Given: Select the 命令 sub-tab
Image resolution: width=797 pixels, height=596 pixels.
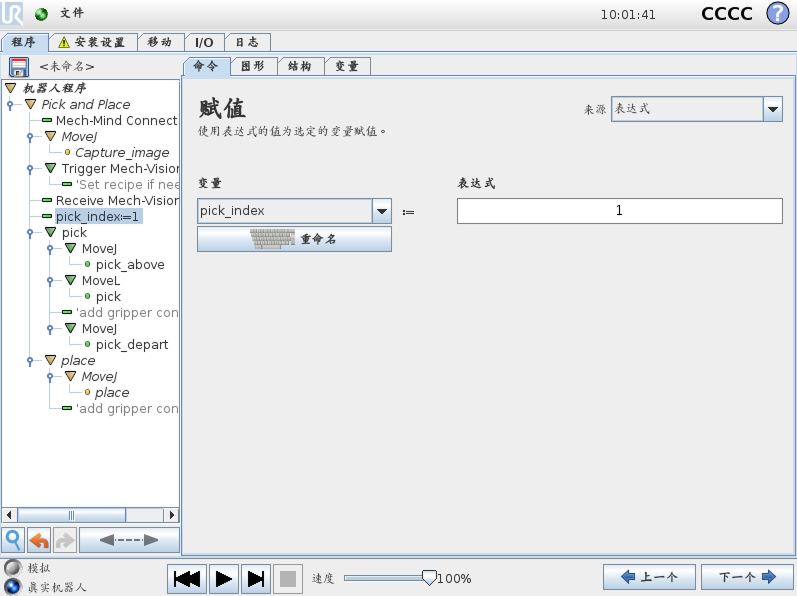Looking at the screenshot, I should 206,66.
